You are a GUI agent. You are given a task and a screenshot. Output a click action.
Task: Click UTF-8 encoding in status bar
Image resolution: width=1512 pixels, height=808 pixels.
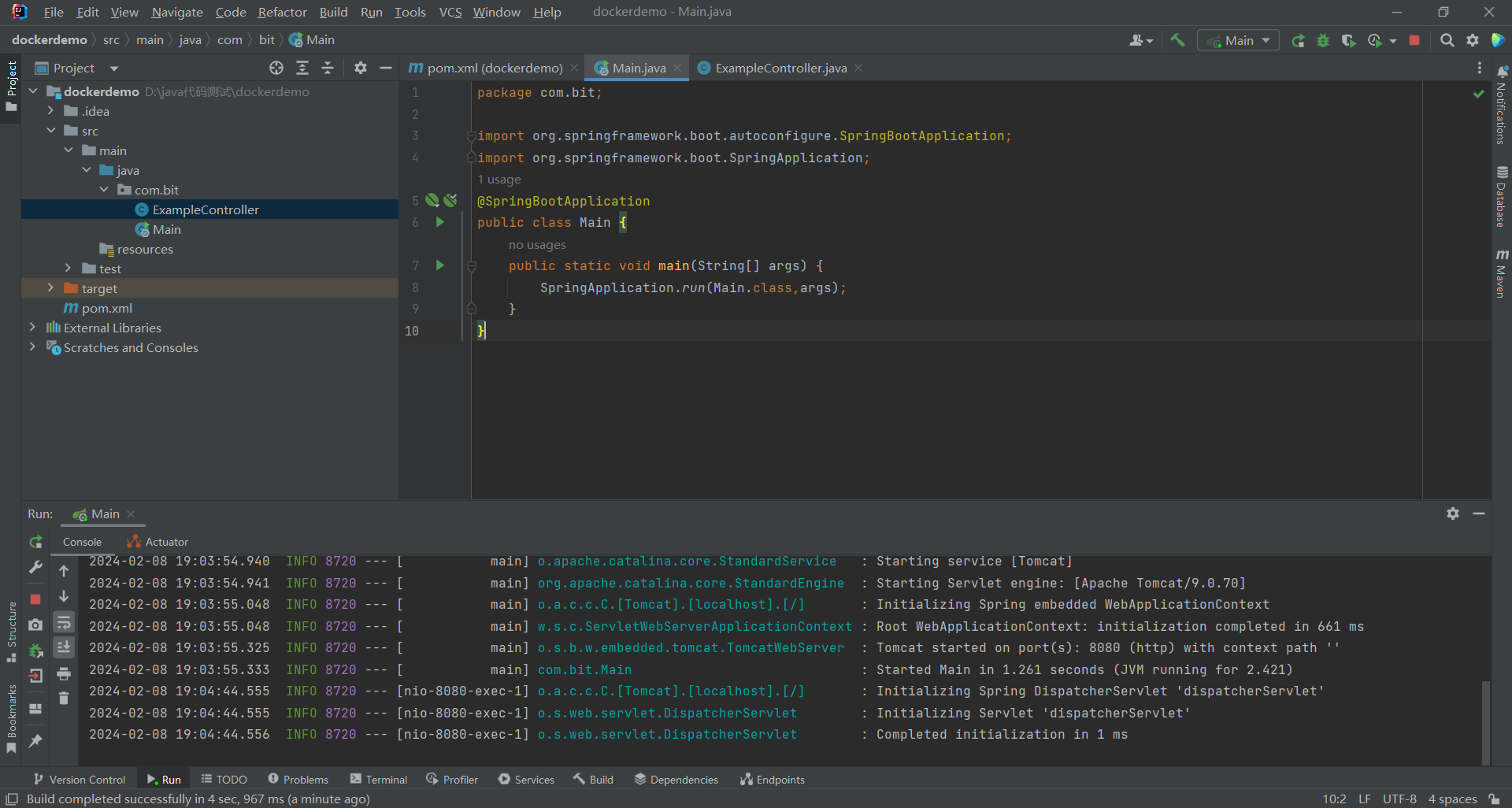coord(1399,799)
